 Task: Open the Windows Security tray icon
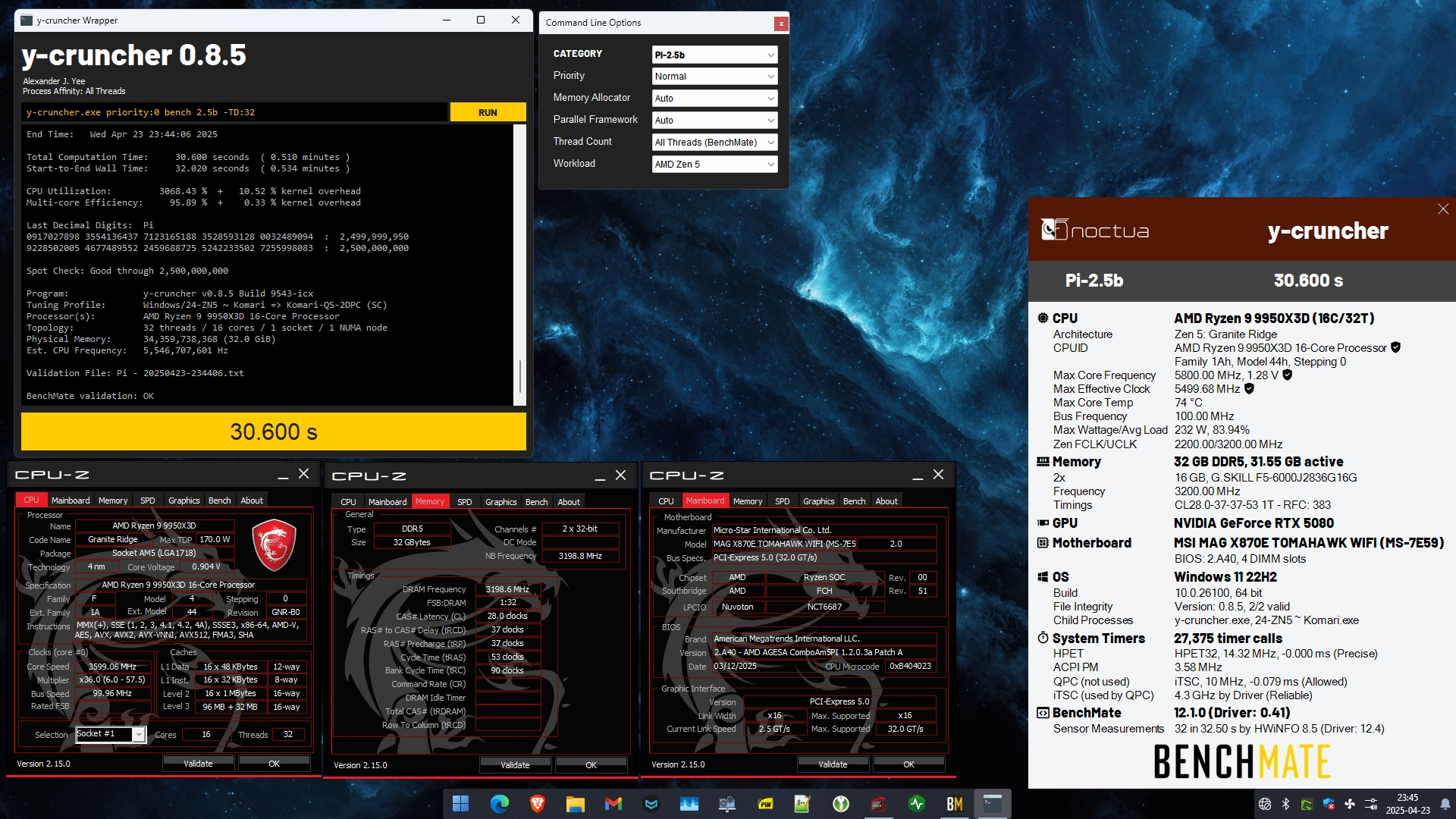tap(1329, 804)
